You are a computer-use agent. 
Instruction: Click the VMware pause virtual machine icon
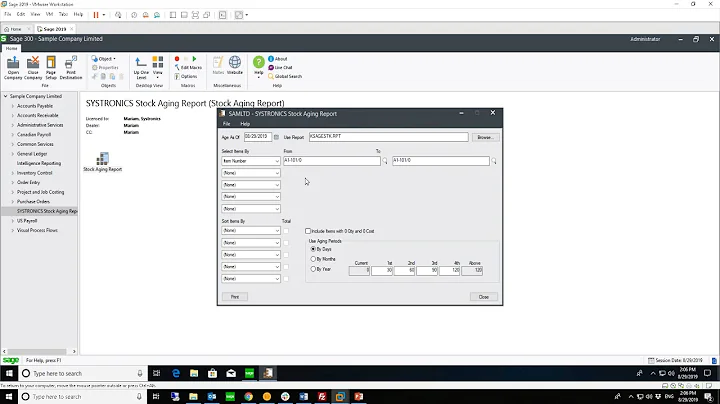pyautogui.click(x=96, y=15)
